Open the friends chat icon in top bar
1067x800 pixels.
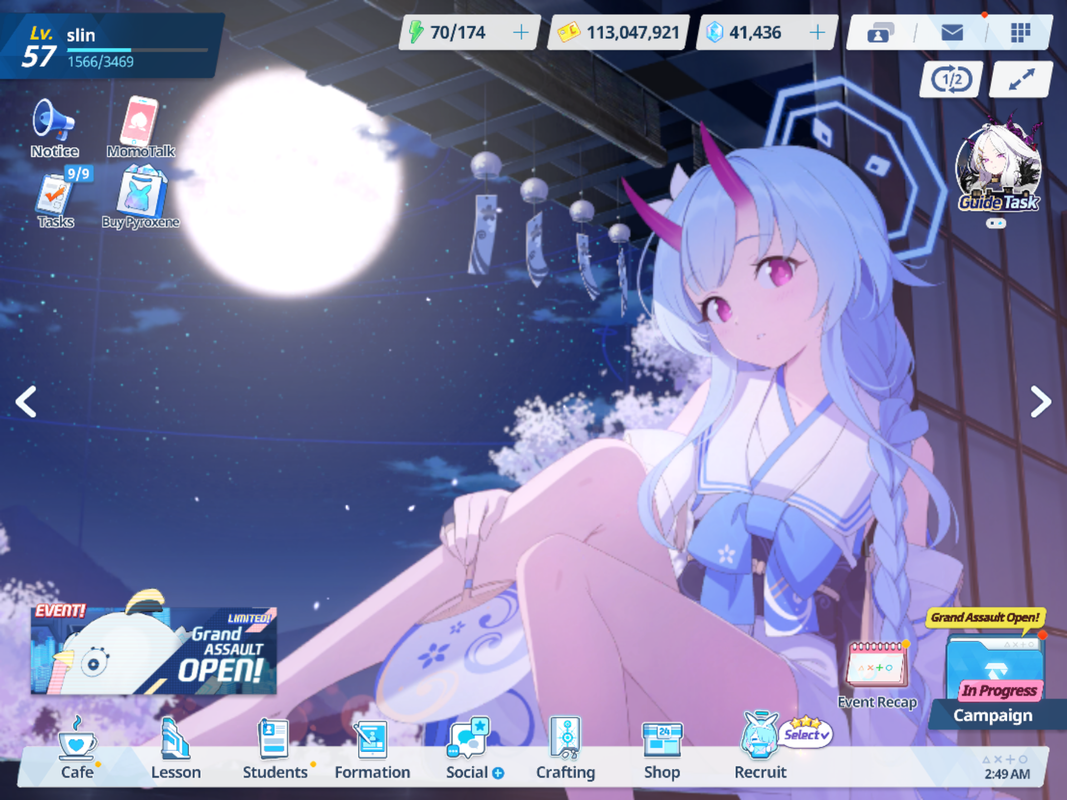881,32
